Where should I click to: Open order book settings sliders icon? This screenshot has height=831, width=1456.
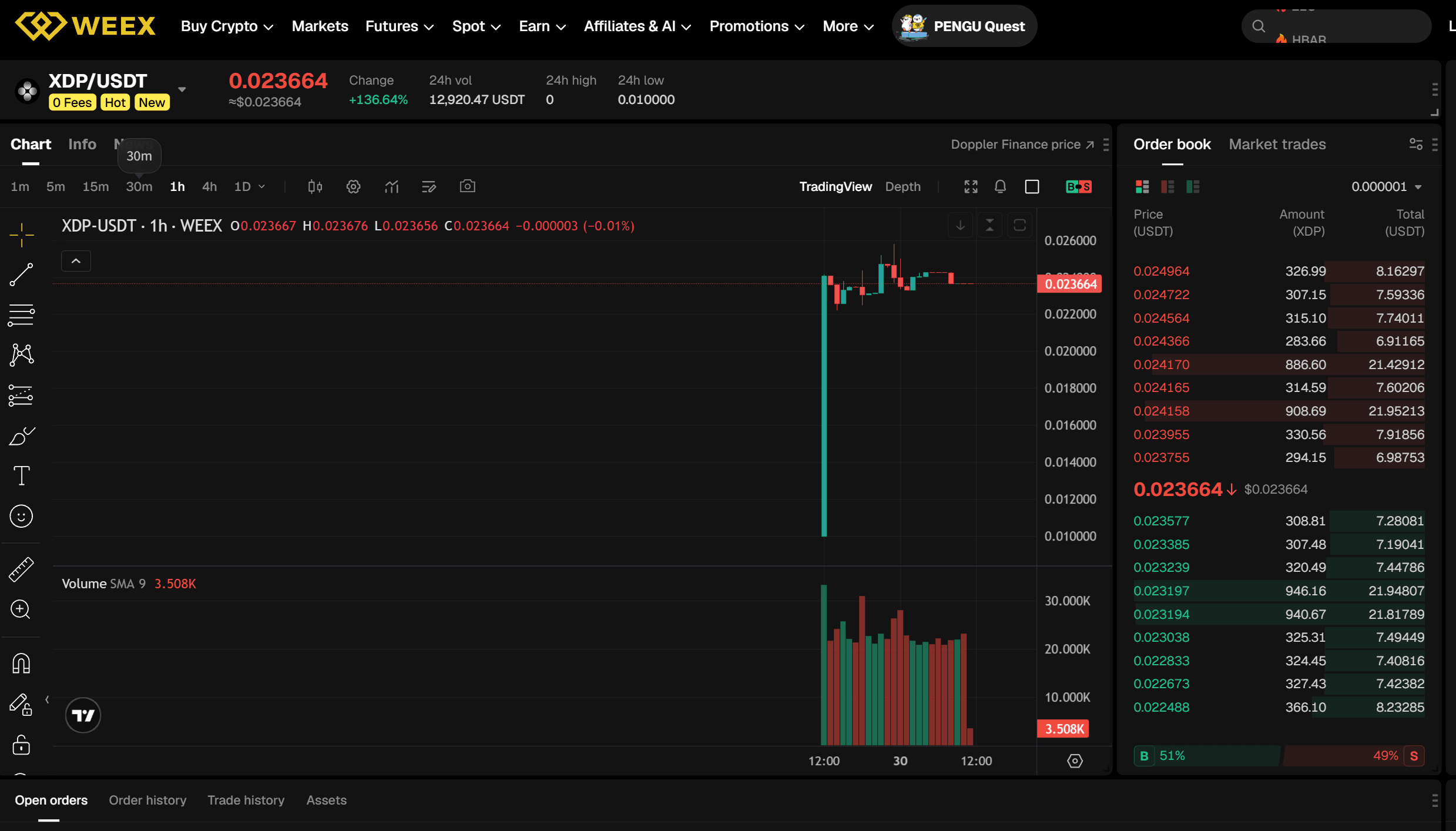[x=1416, y=144]
